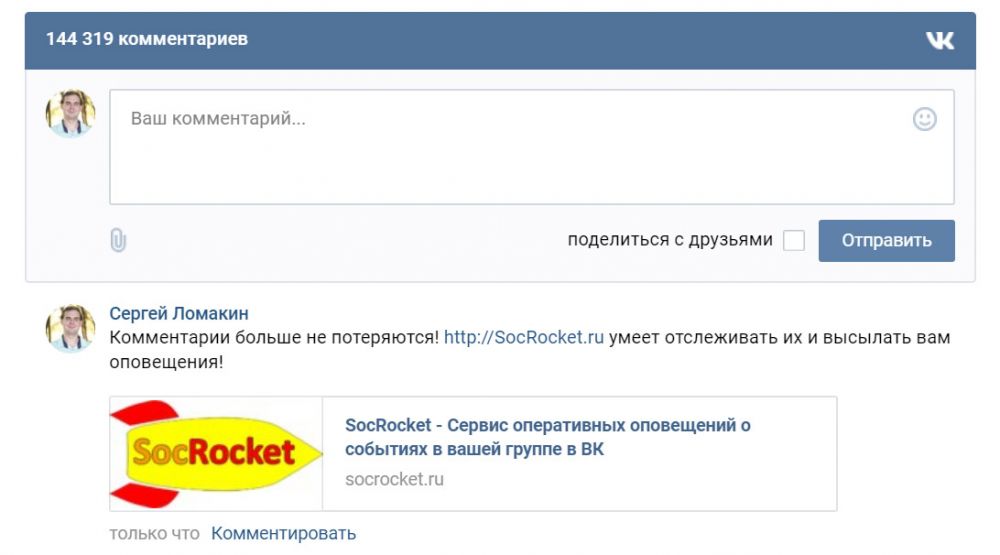Open the emoji smiley picker
Screen dimensions: 1000x555
click(x=925, y=119)
